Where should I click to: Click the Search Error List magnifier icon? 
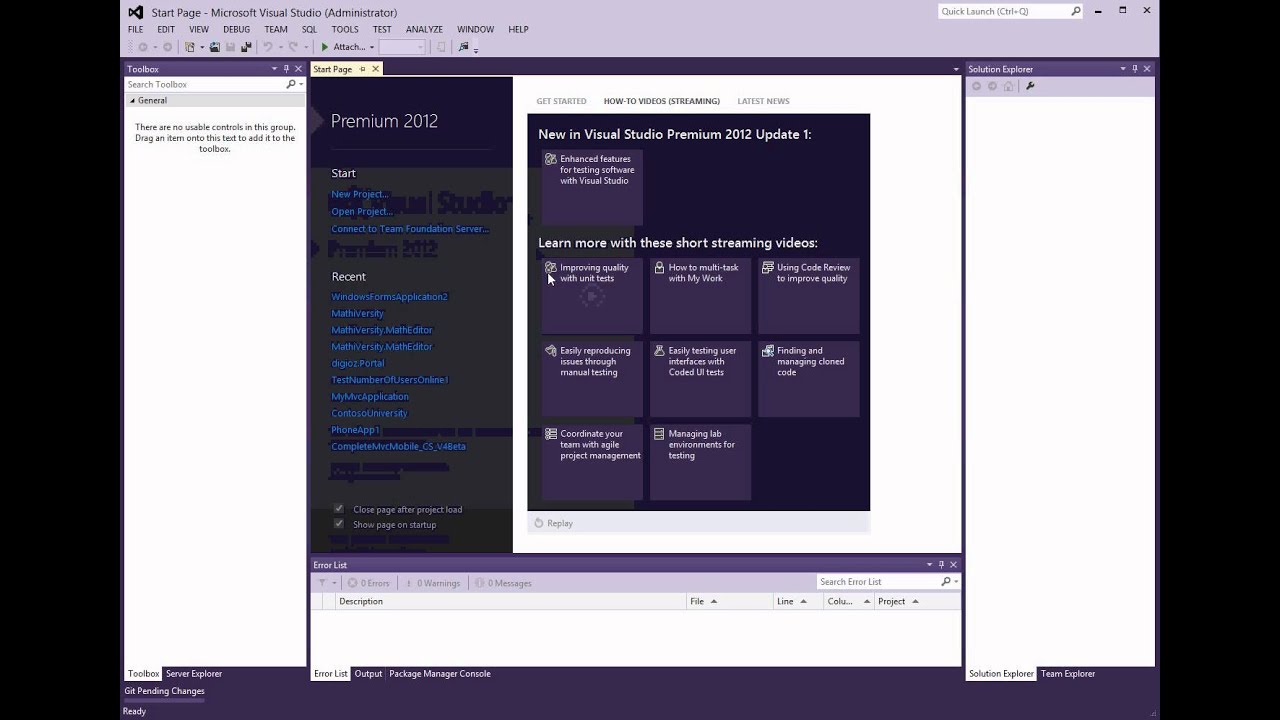(946, 582)
